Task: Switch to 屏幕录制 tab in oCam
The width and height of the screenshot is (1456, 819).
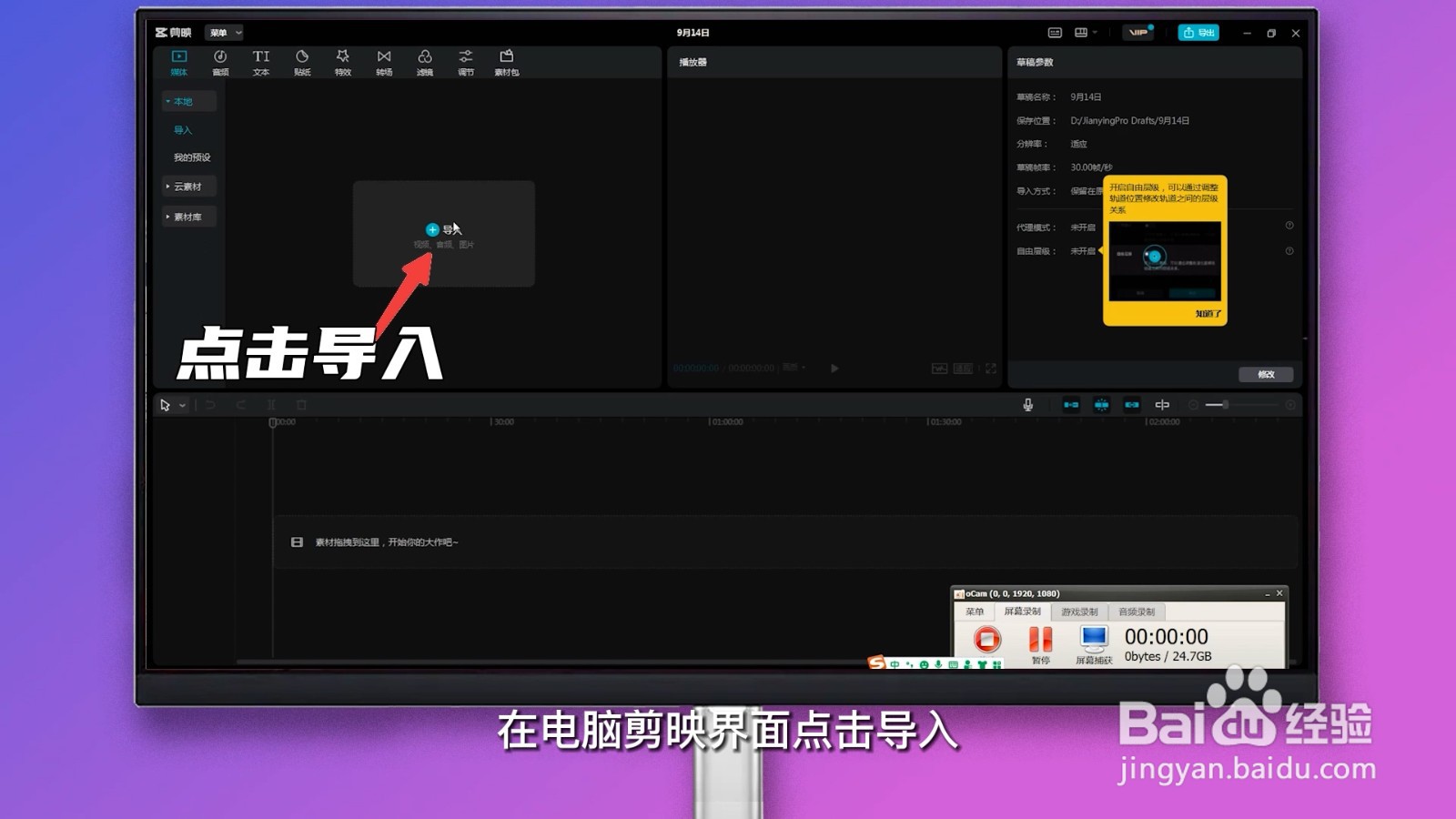Action: pos(1022,612)
